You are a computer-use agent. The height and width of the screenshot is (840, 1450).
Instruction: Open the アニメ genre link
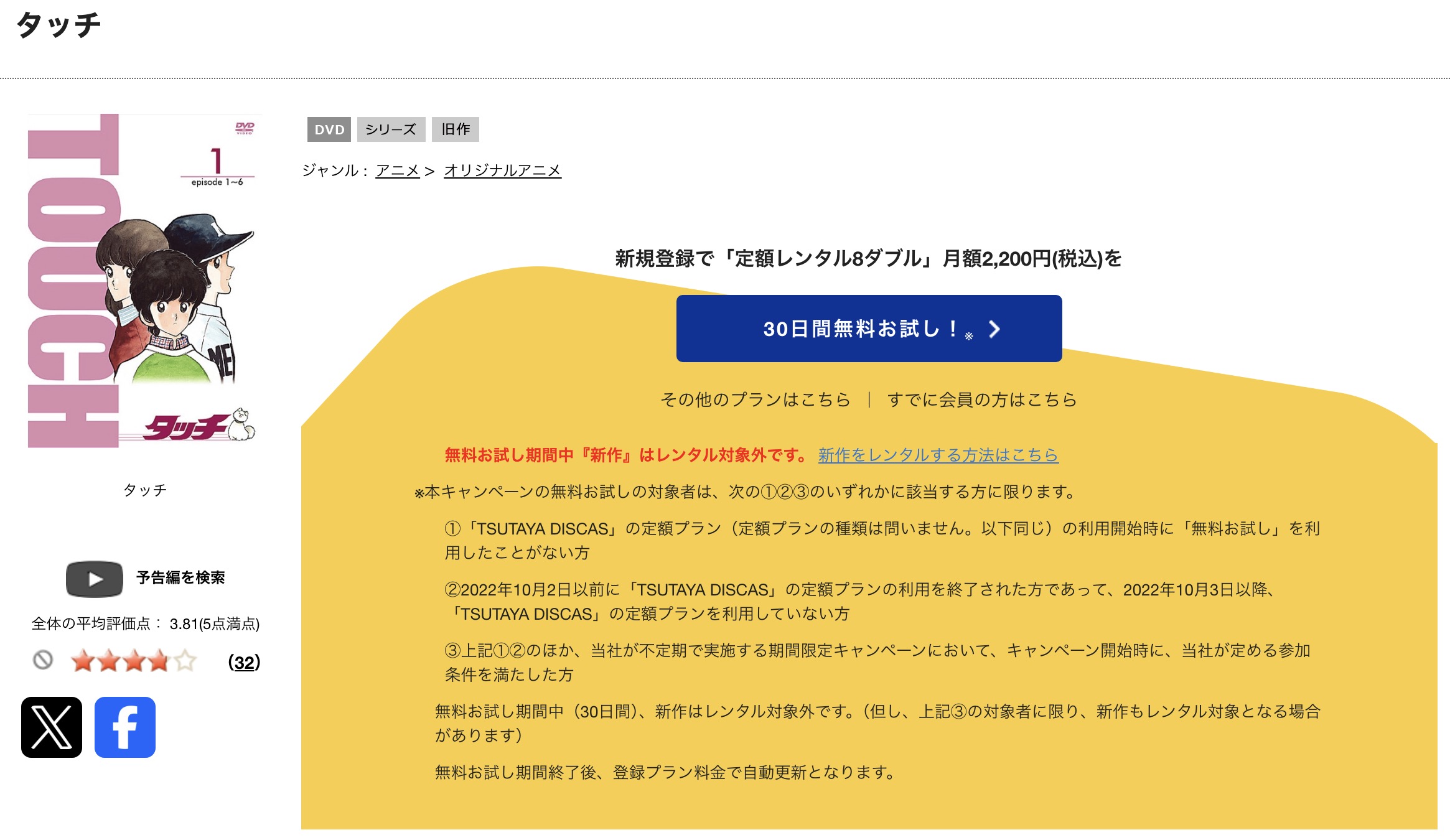pos(398,170)
